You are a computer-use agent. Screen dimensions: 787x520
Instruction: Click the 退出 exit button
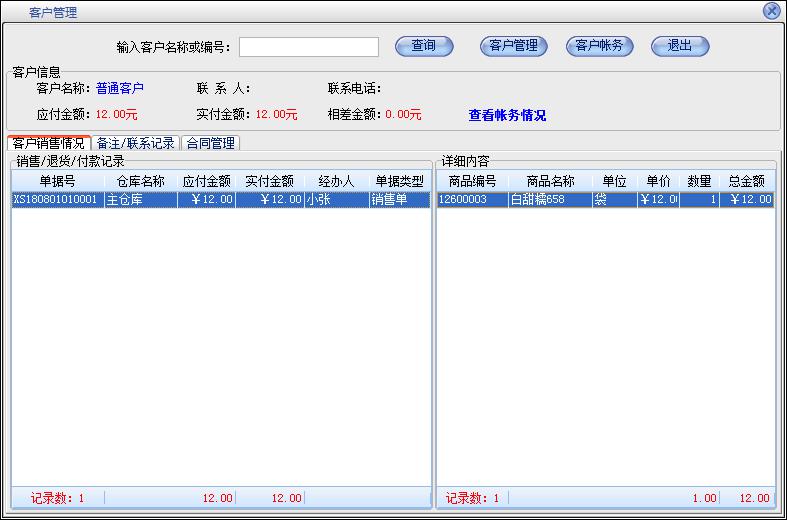tap(680, 46)
